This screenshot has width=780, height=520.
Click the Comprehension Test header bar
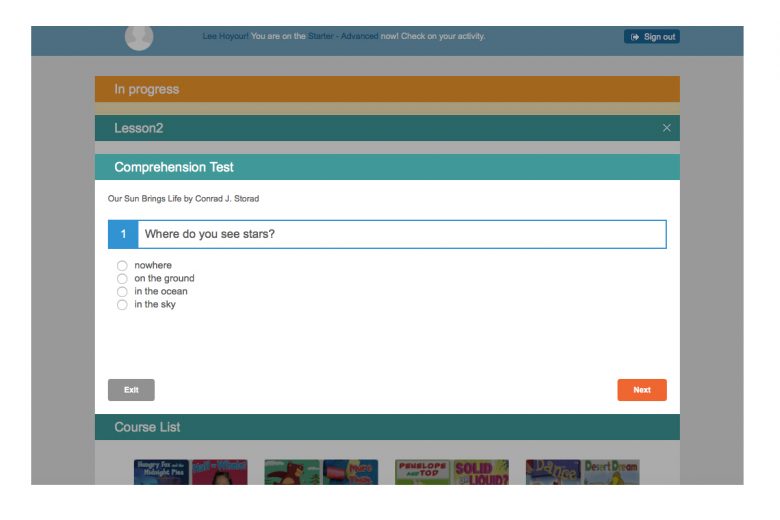pyautogui.click(x=387, y=167)
